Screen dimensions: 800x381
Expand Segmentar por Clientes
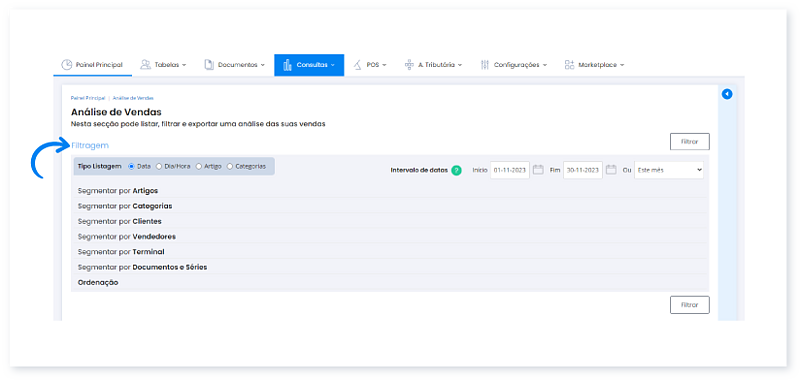390,221
